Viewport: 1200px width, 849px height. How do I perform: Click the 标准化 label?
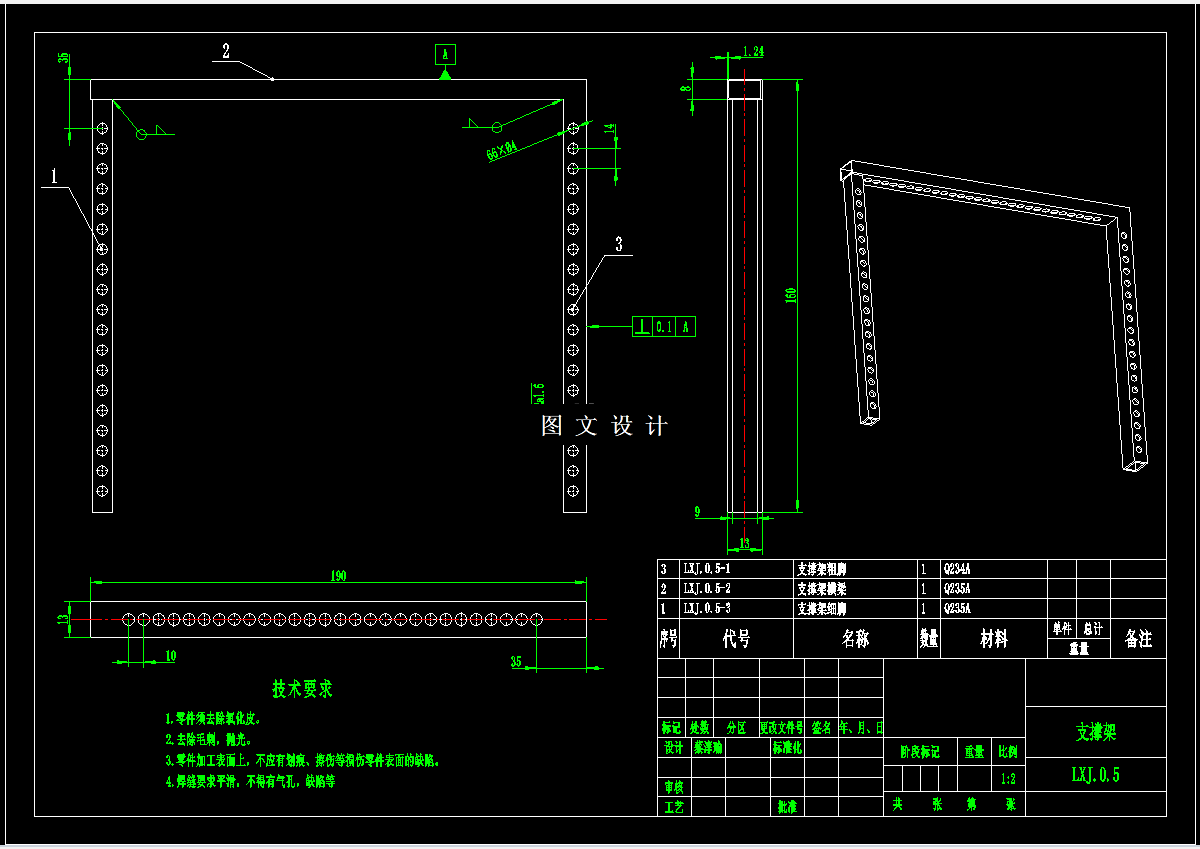[x=787, y=747]
